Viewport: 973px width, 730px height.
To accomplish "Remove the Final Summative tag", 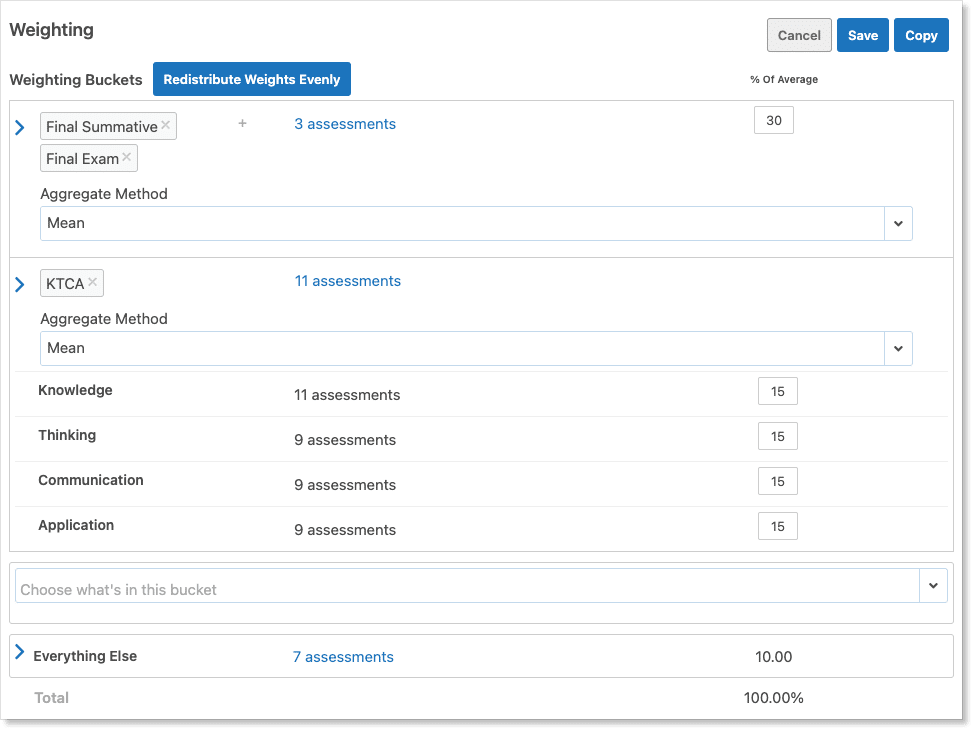I will pyautogui.click(x=166, y=125).
